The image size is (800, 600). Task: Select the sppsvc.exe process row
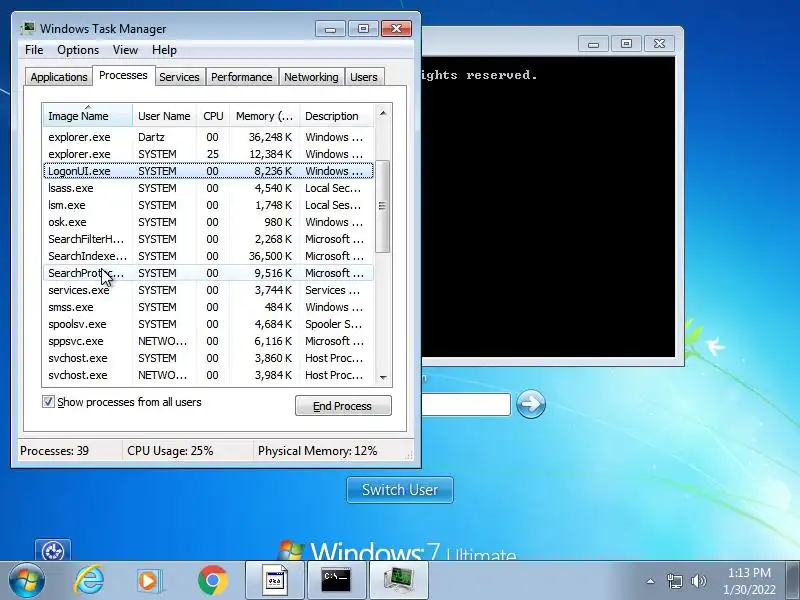pyautogui.click(x=208, y=341)
